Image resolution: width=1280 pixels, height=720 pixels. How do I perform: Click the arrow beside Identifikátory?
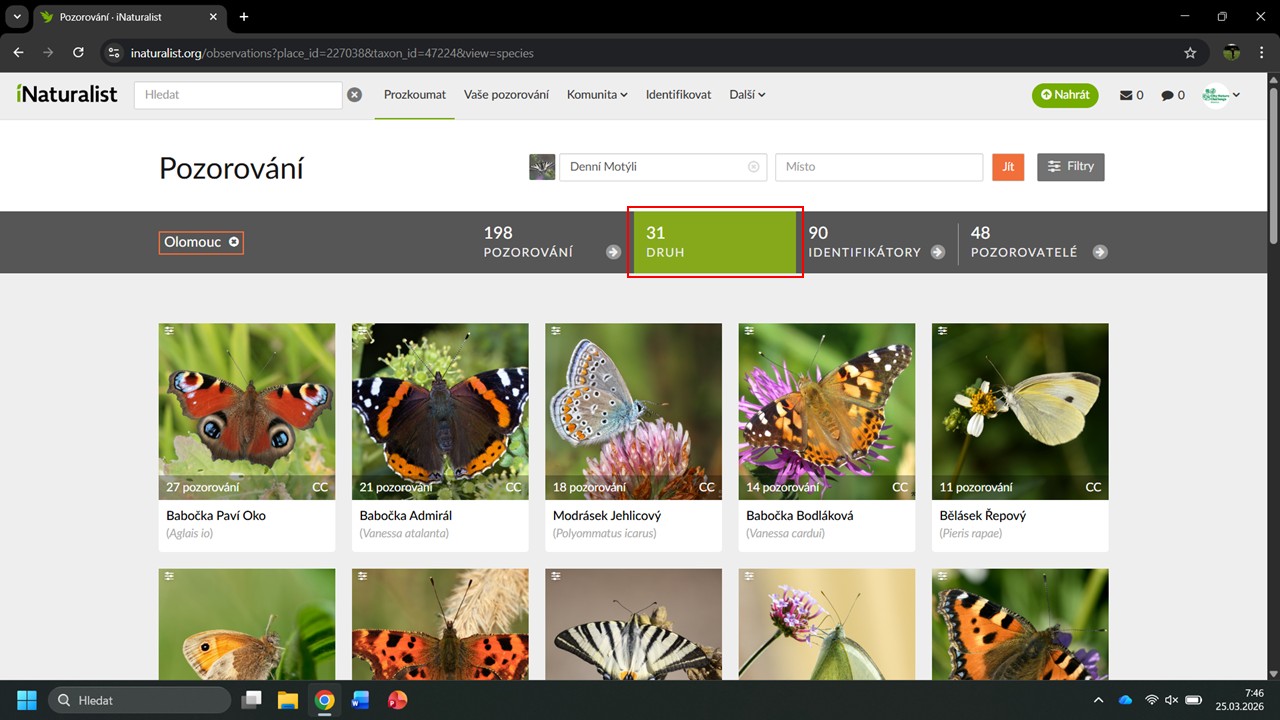click(x=937, y=252)
